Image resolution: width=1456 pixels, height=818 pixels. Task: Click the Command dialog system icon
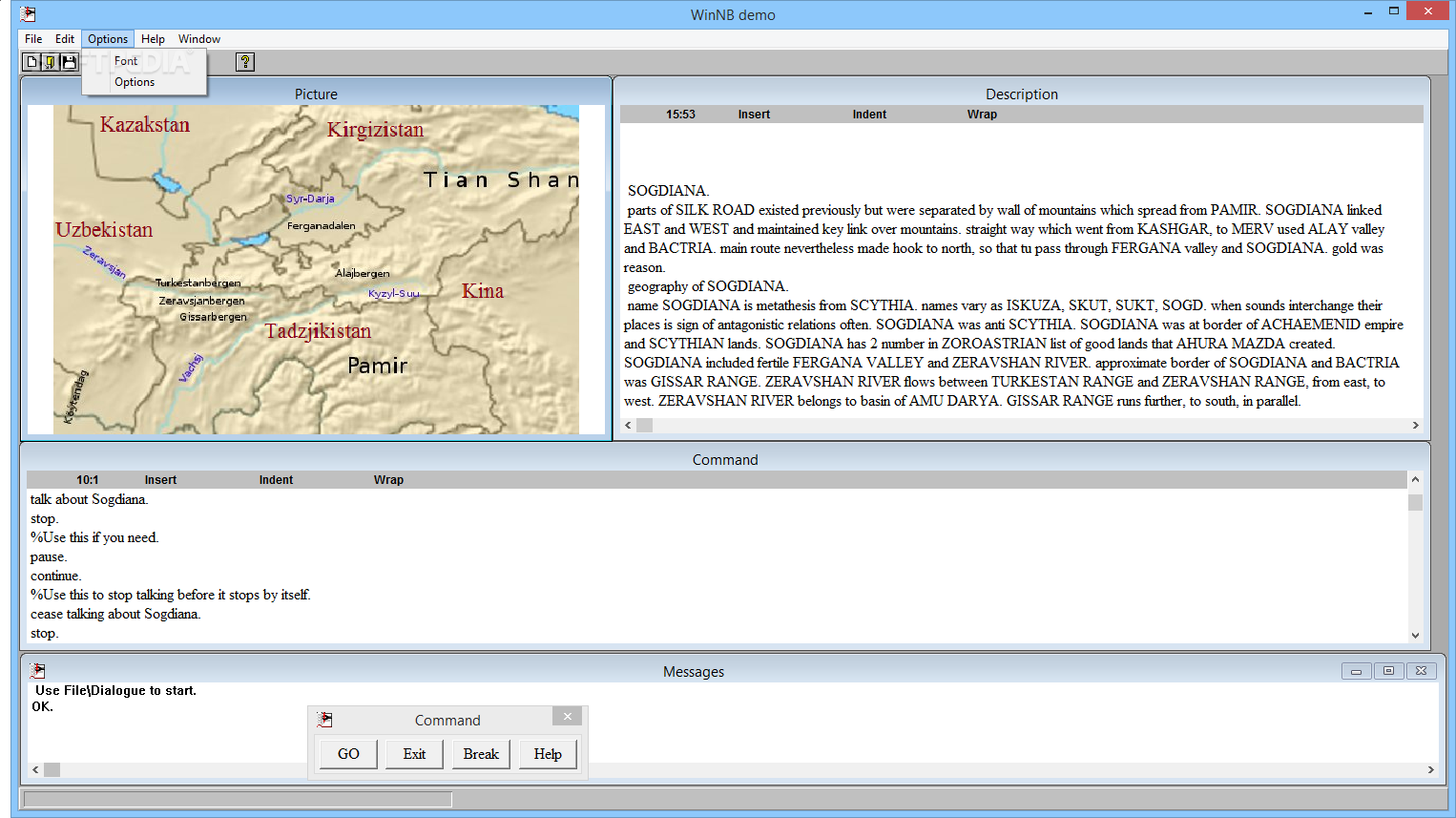tap(324, 720)
